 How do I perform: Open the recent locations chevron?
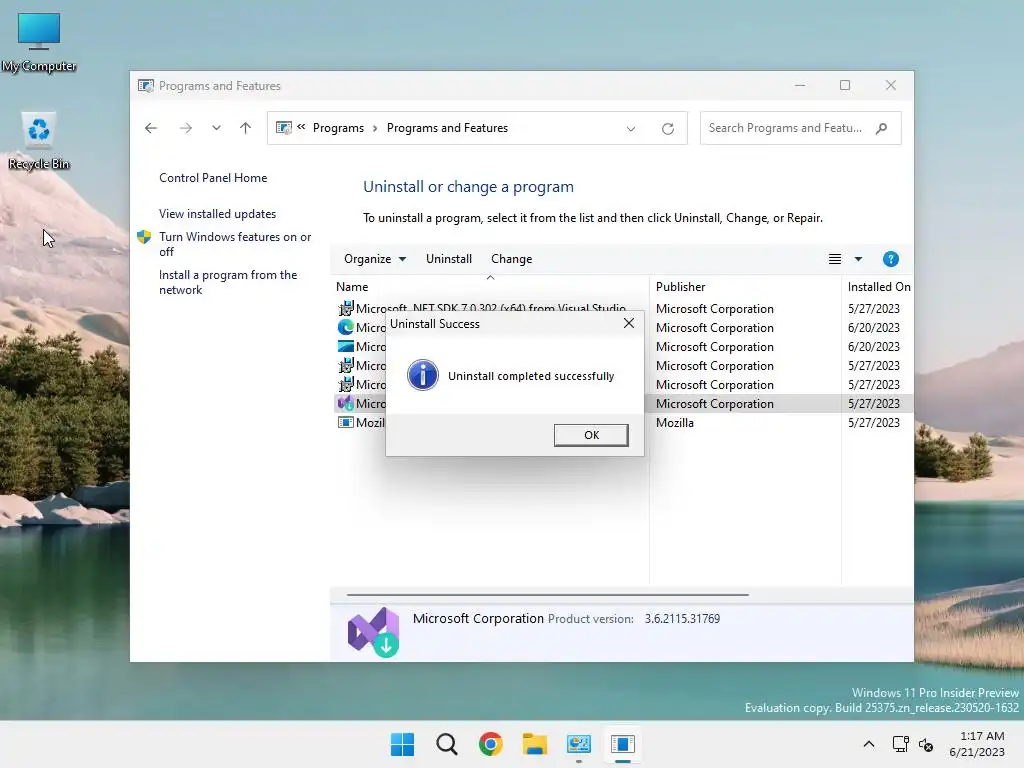[x=216, y=128]
